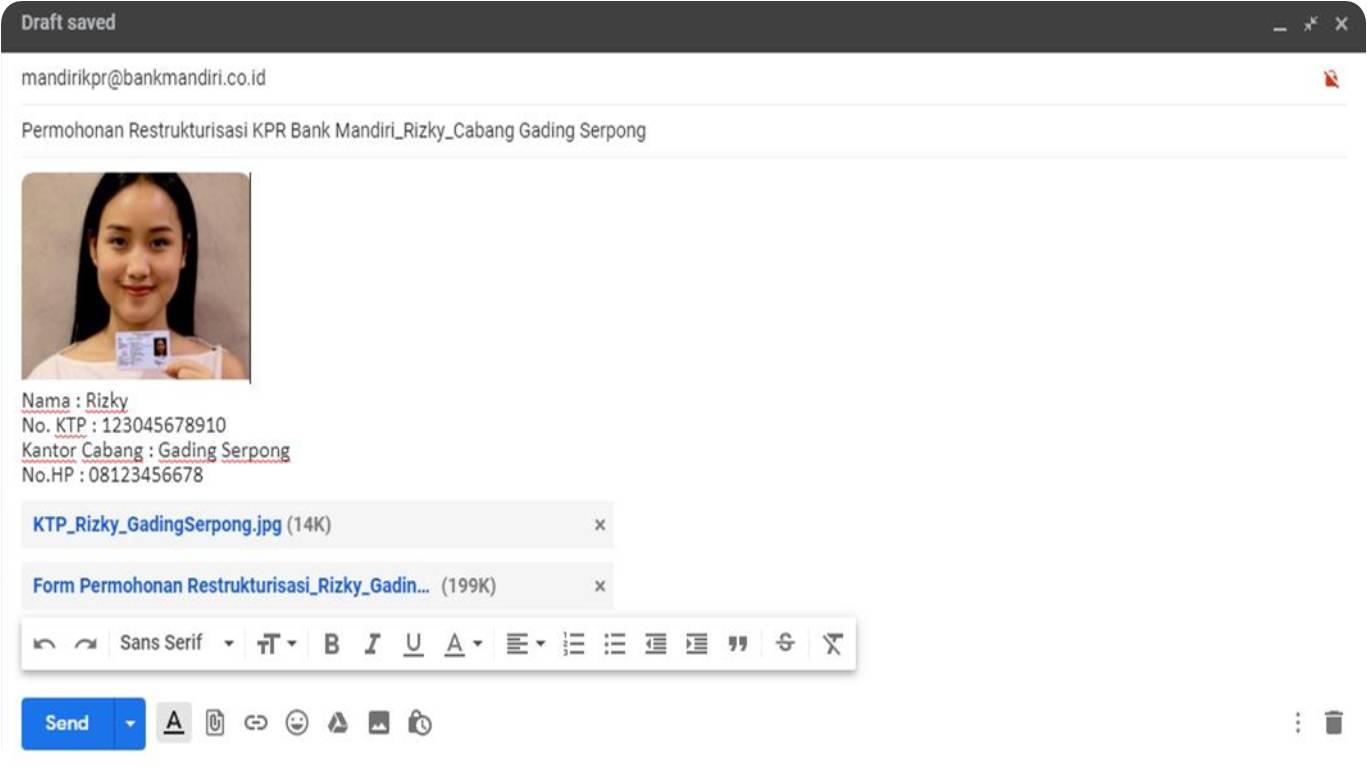Insert files using Google Drive icon
This screenshot has width=1367, height=768.
(x=338, y=723)
